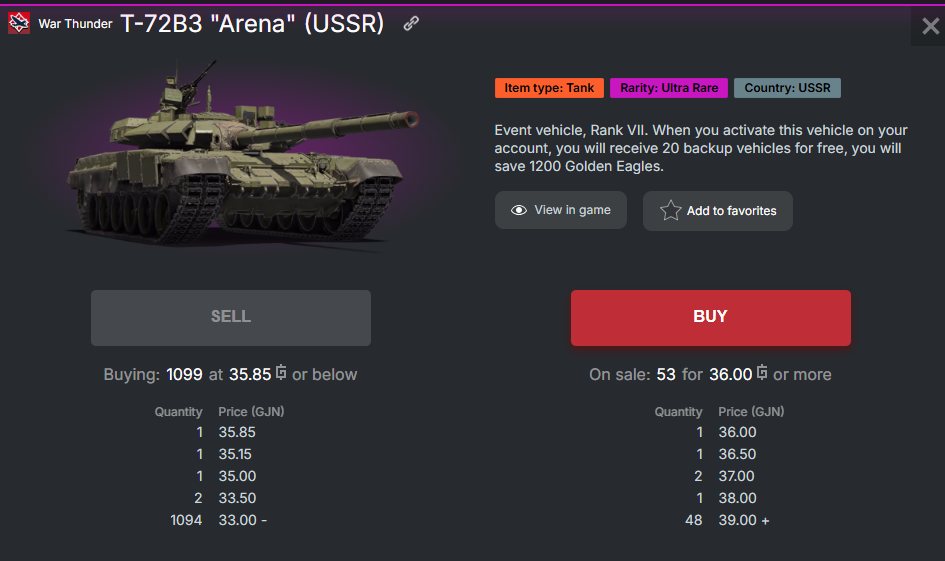Click the GJN coin icon beside 36.00
Viewport: 945px width, 561px height.
pyautogui.click(x=763, y=373)
